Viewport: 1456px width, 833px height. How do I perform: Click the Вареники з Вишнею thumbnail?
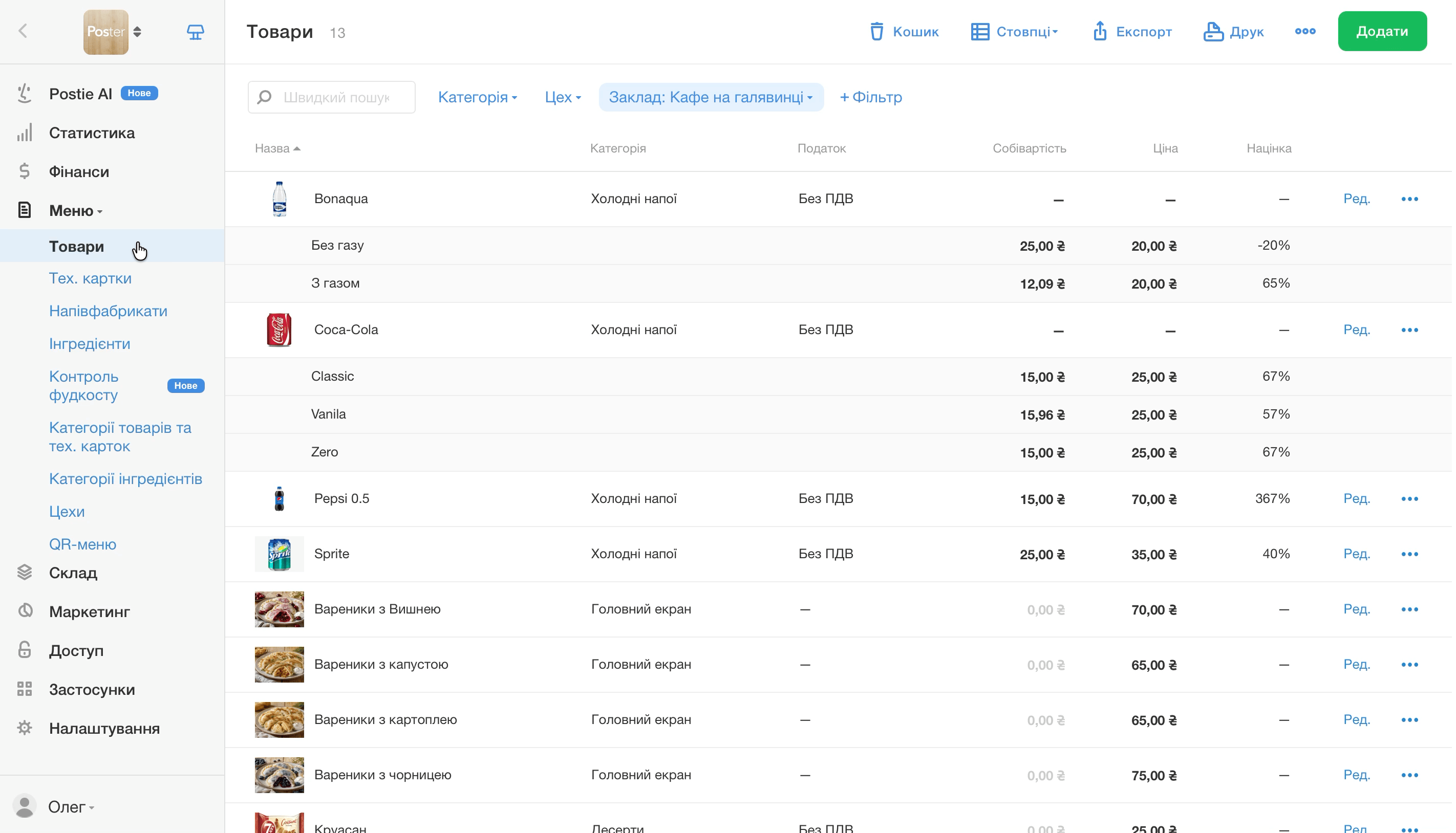click(x=280, y=610)
